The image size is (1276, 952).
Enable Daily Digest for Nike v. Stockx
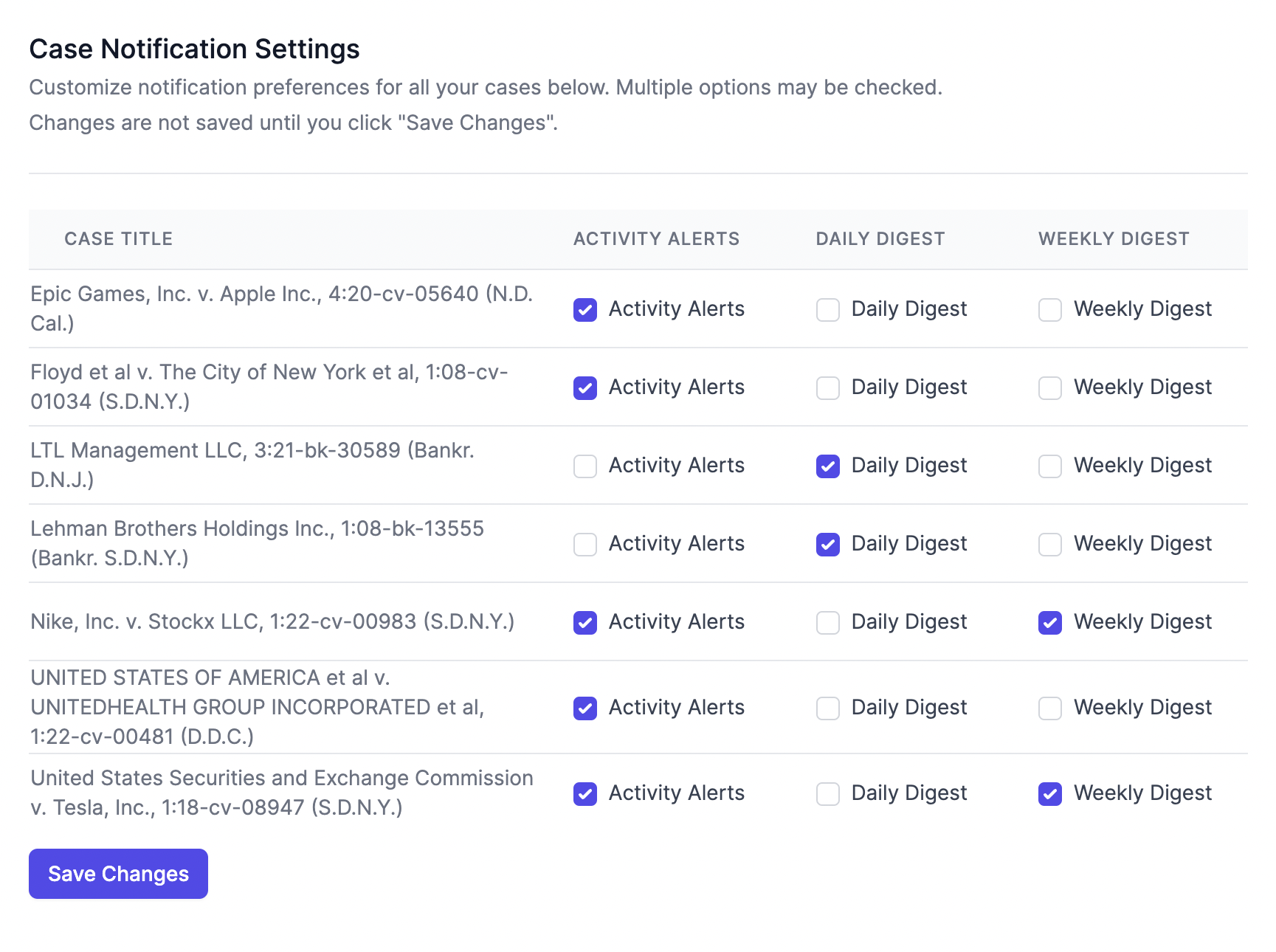click(828, 623)
